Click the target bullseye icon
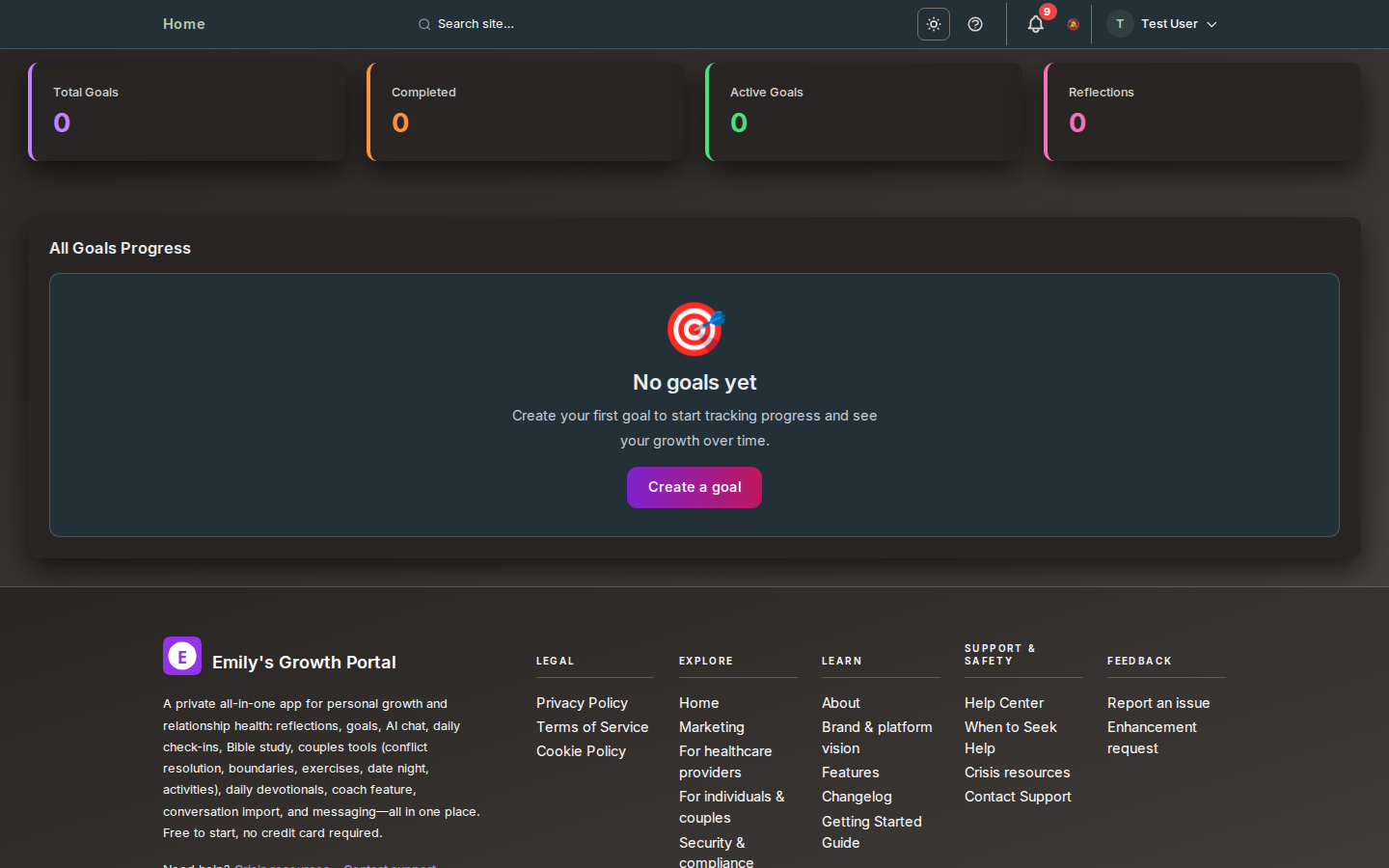 [694, 329]
